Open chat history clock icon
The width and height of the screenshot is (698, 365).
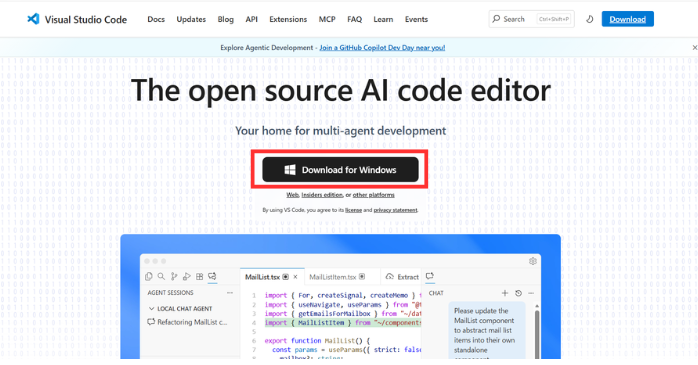click(x=518, y=293)
